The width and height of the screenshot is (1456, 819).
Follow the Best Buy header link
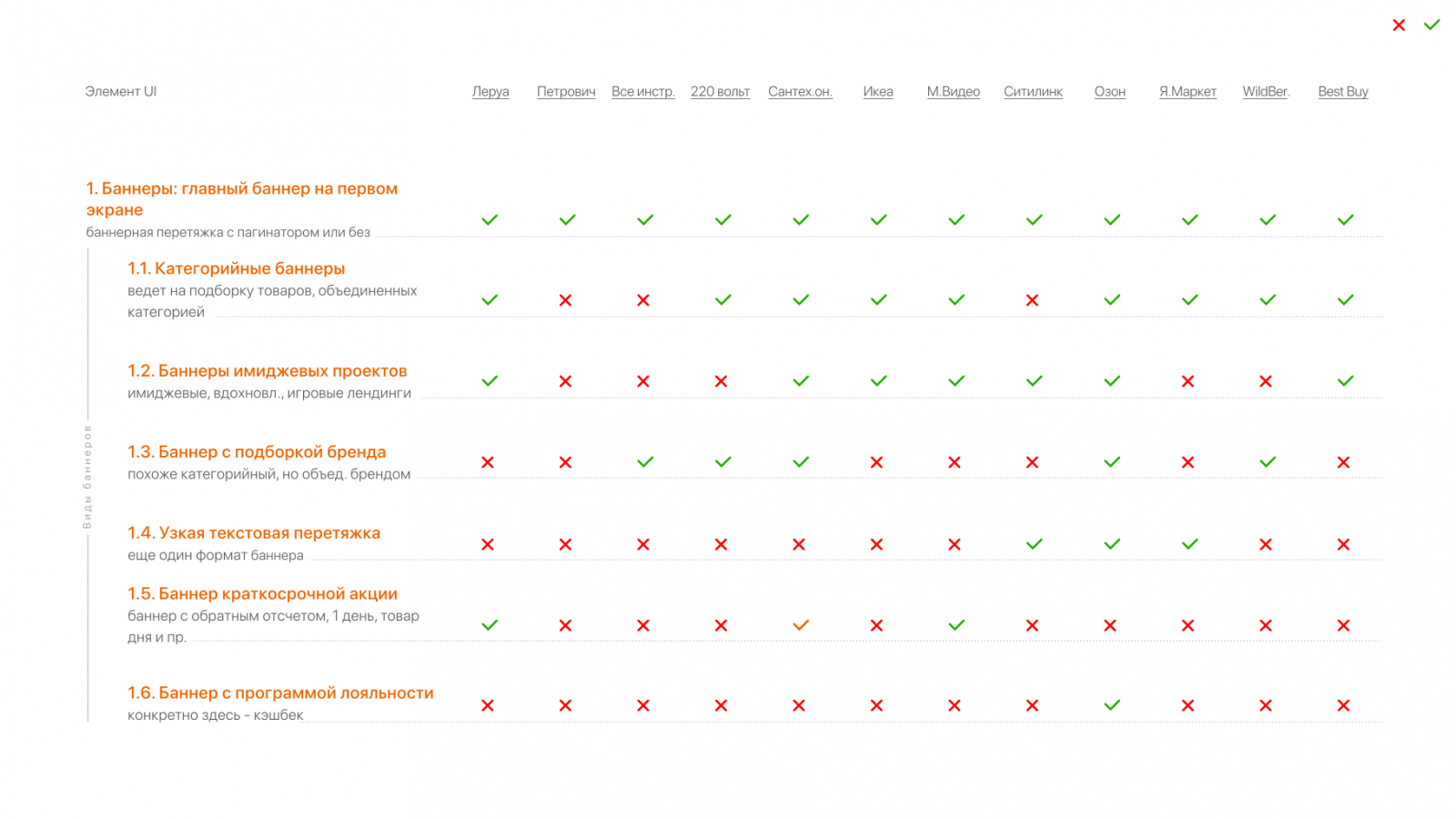pyautogui.click(x=1343, y=92)
